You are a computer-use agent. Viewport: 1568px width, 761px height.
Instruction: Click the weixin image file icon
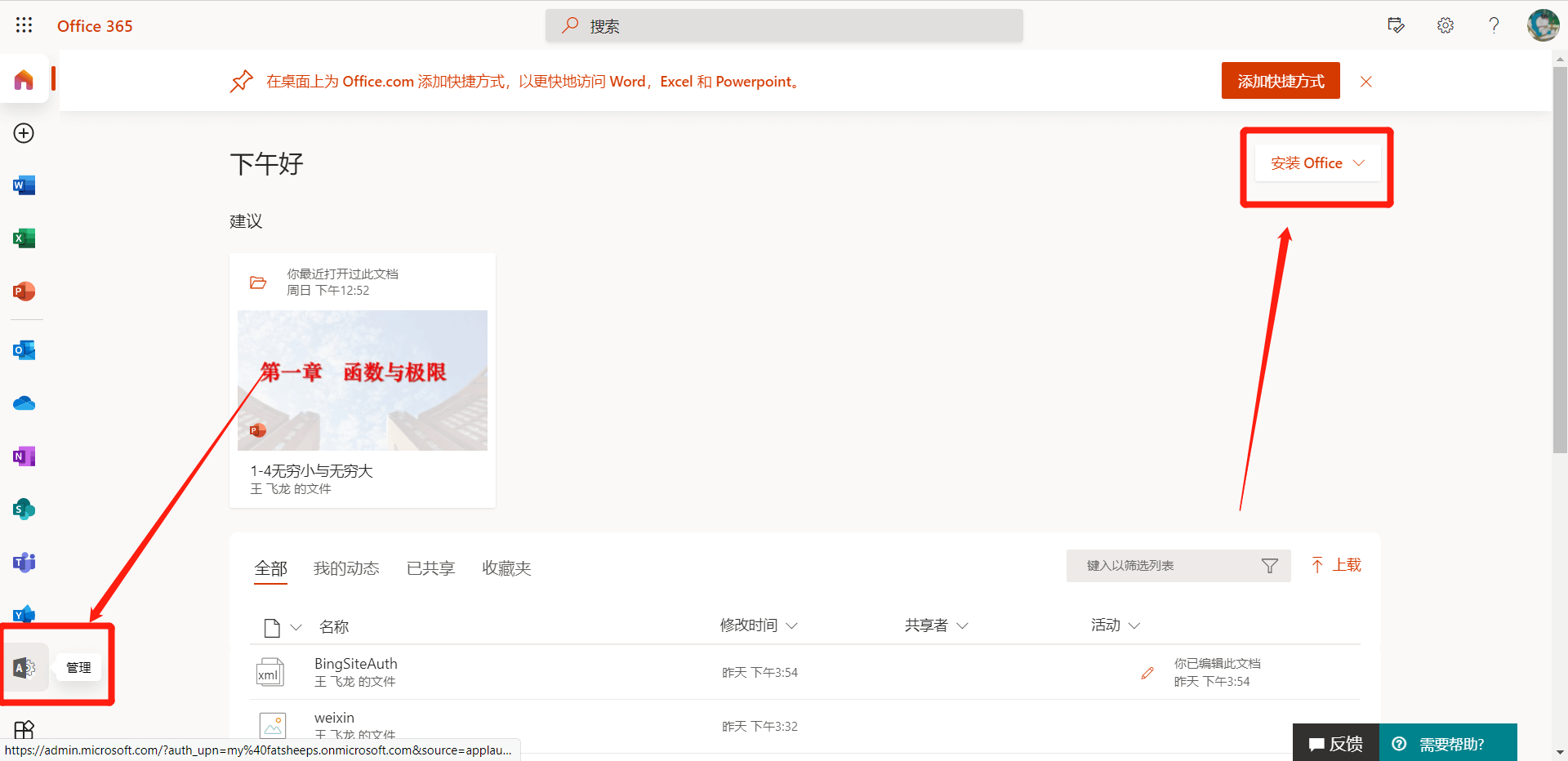click(273, 725)
